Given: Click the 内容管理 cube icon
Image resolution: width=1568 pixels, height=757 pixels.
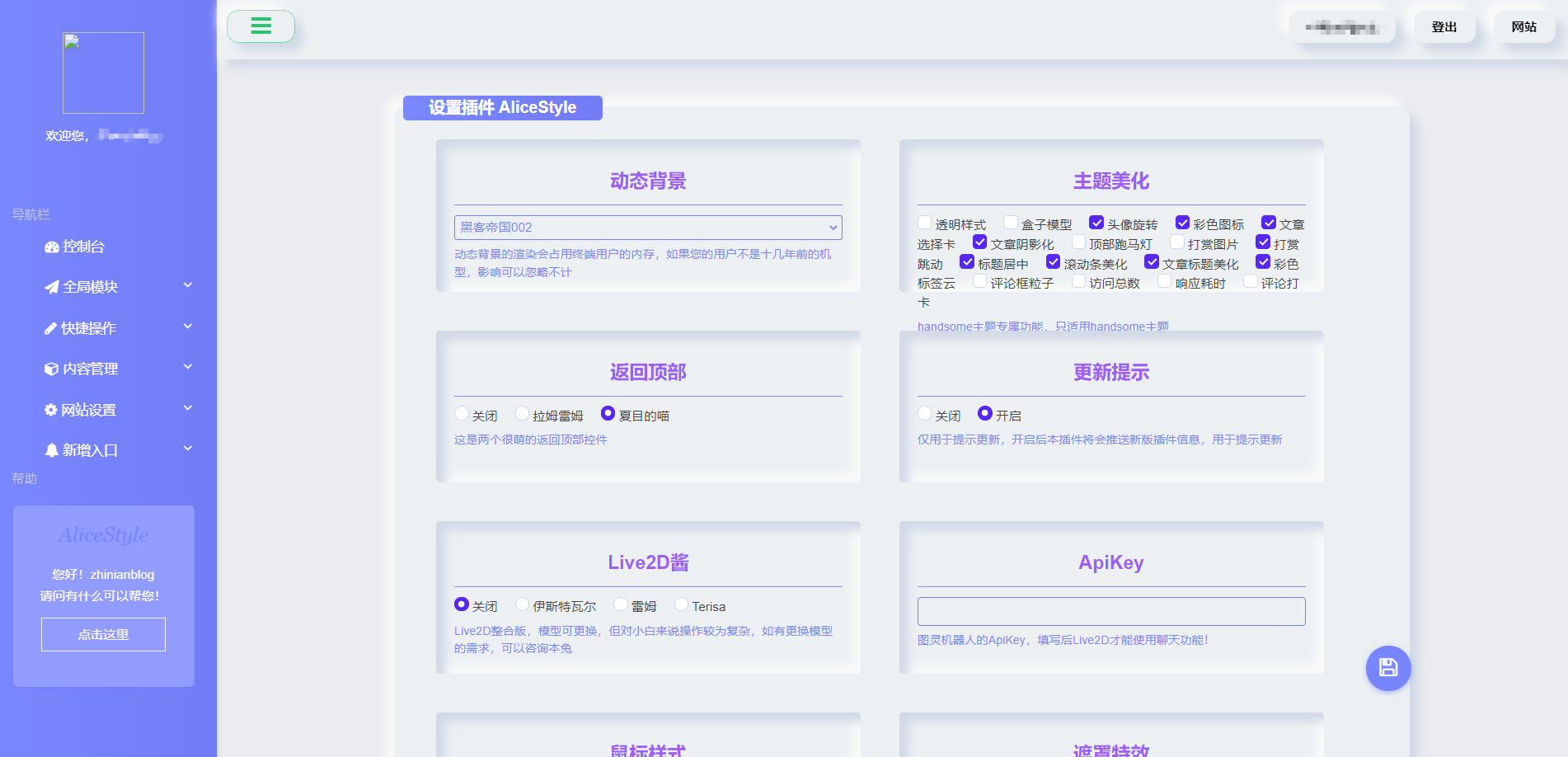Looking at the screenshot, I should click(52, 369).
